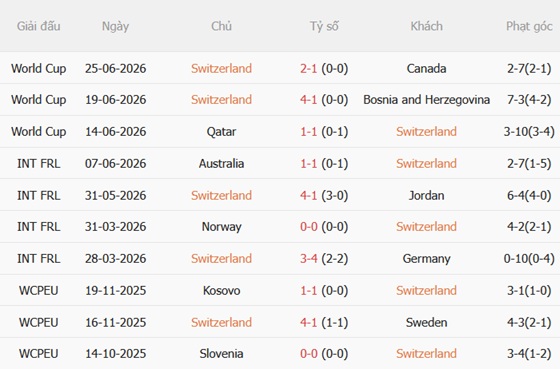Open the Germany team link
This screenshot has height=369, width=560.
(x=426, y=259)
